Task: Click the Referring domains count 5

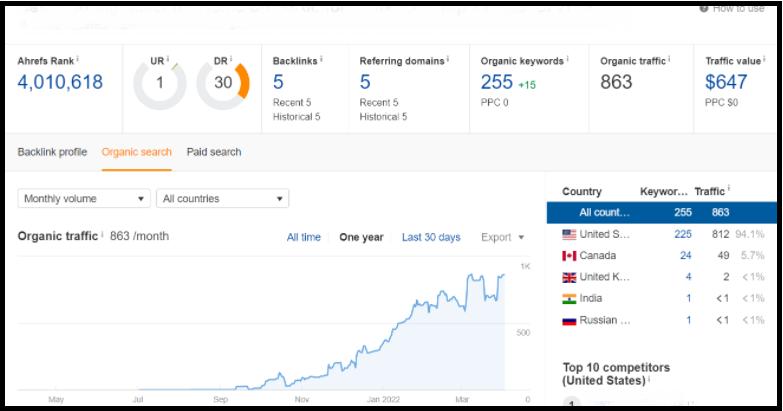Action: [365, 82]
